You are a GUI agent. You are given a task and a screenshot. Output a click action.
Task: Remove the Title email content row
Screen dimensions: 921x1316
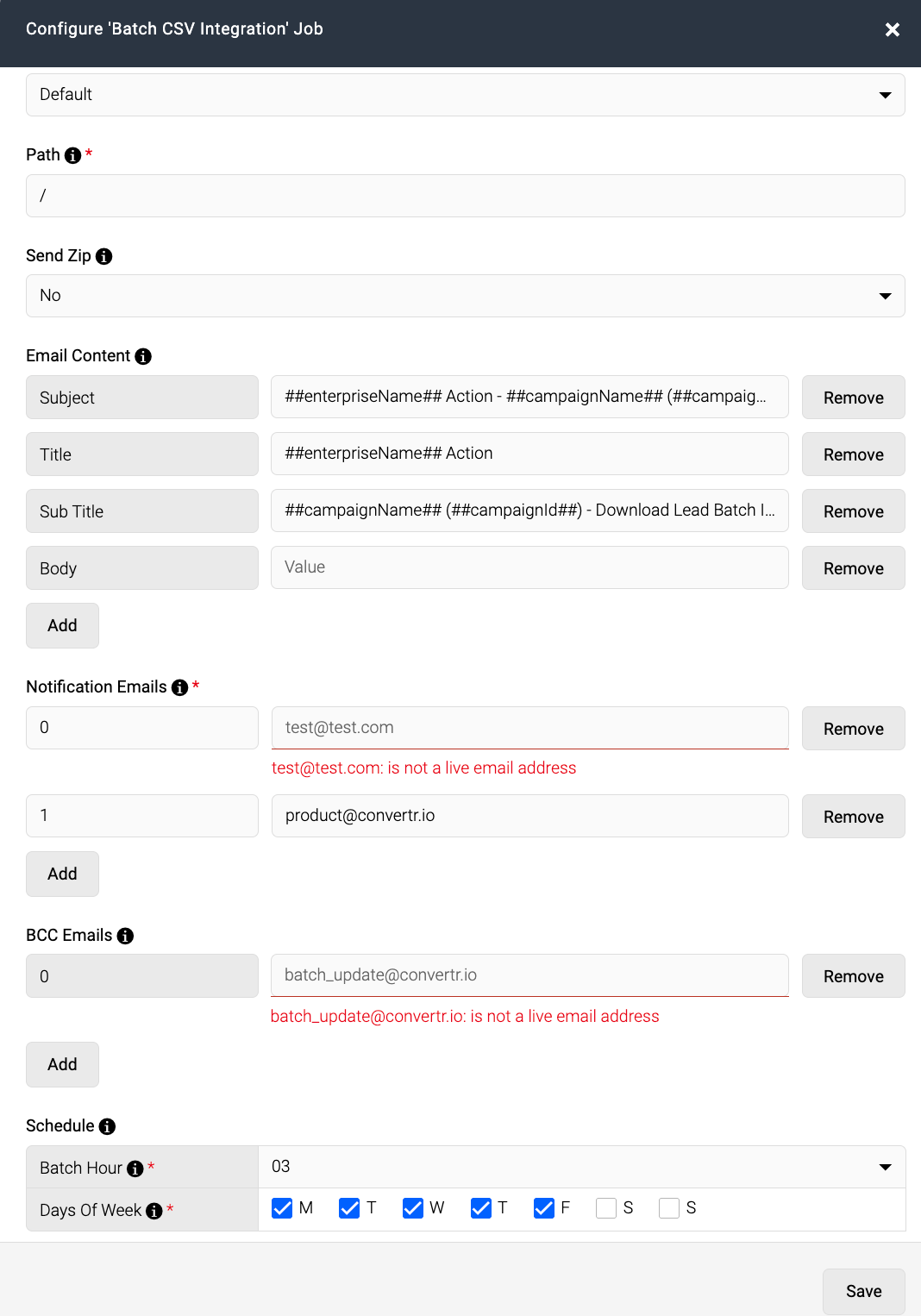[x=854, y=454]
